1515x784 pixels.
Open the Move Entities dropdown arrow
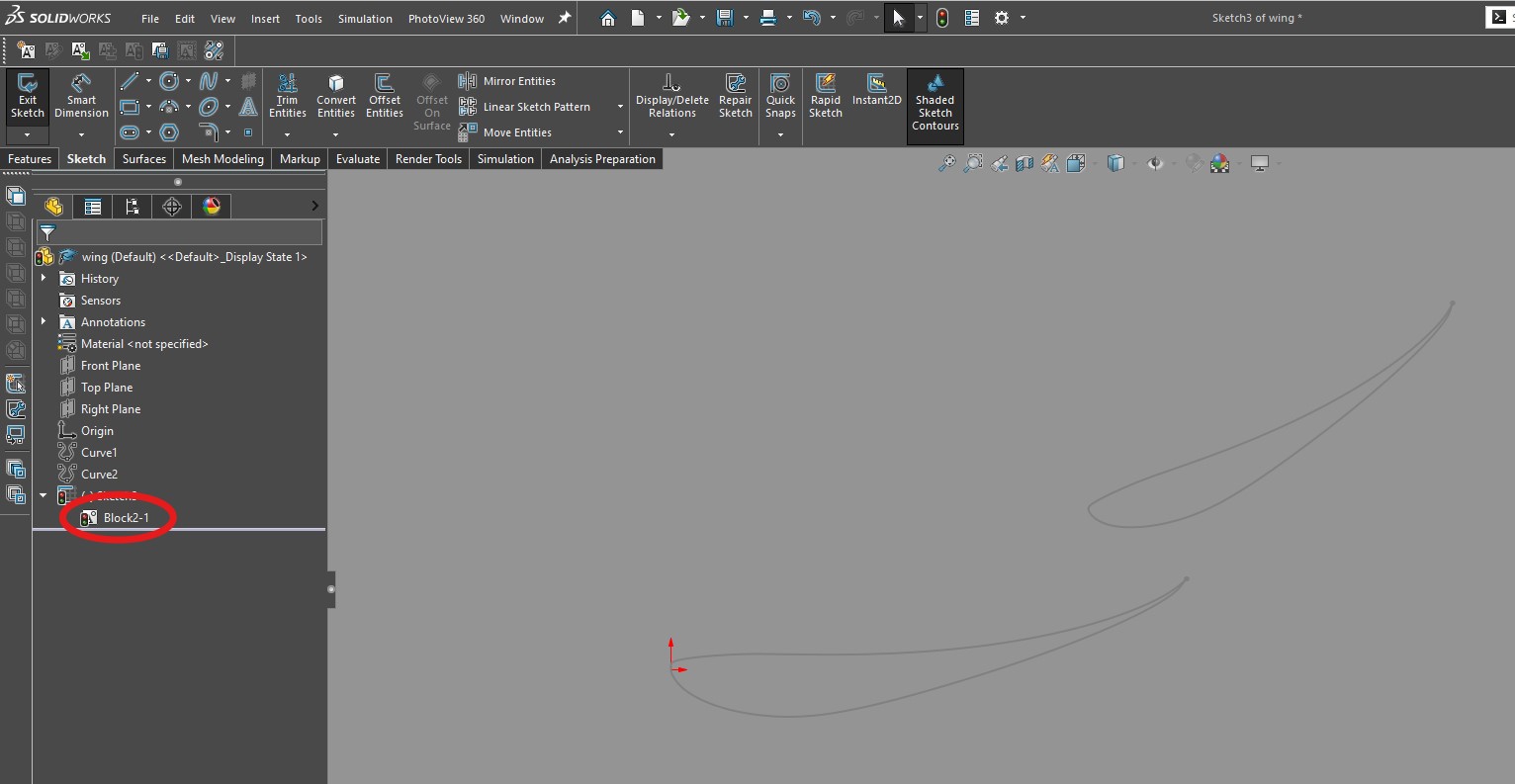(x=620, y=132)
